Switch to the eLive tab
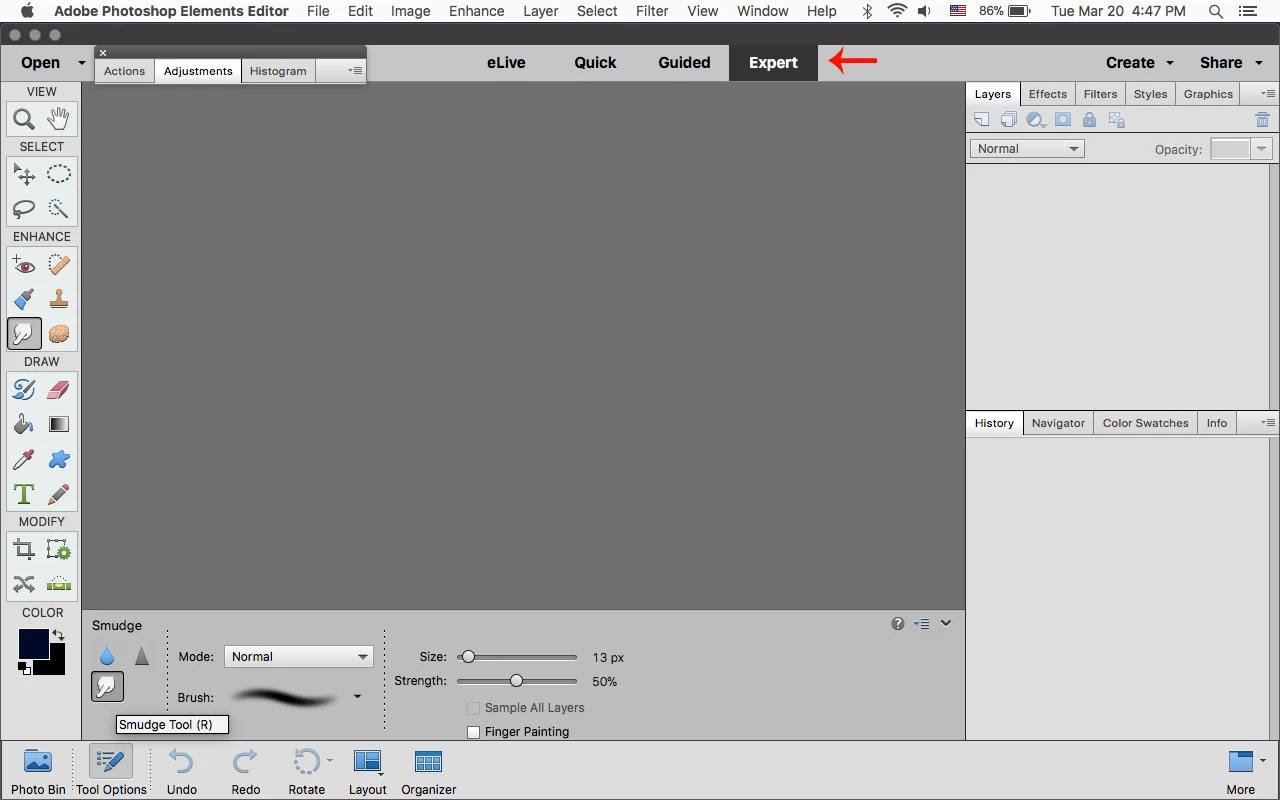Screen dimensions: 1280x800 point(506,62)
